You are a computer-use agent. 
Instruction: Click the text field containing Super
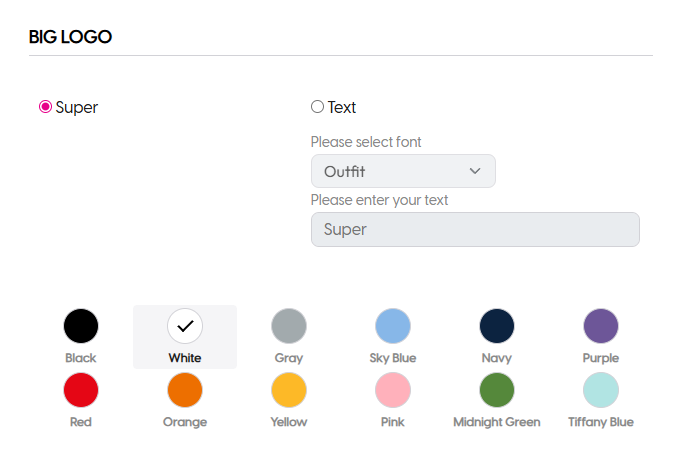[x=475, y=229]
